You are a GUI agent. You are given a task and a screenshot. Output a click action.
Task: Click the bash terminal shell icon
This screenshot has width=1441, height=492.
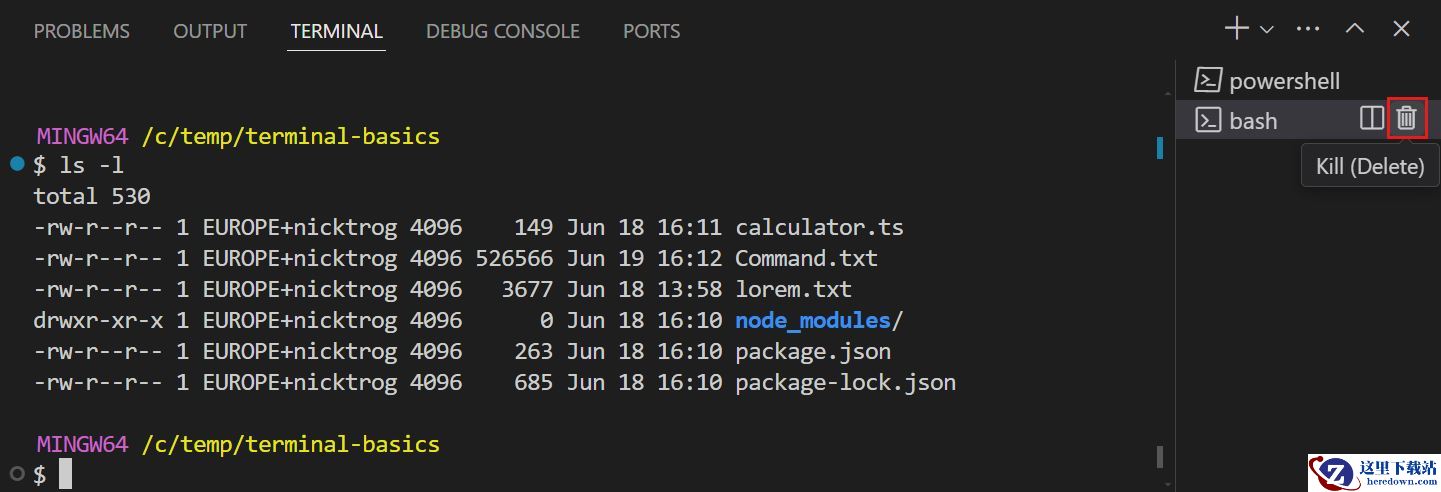pos(1208,120)
